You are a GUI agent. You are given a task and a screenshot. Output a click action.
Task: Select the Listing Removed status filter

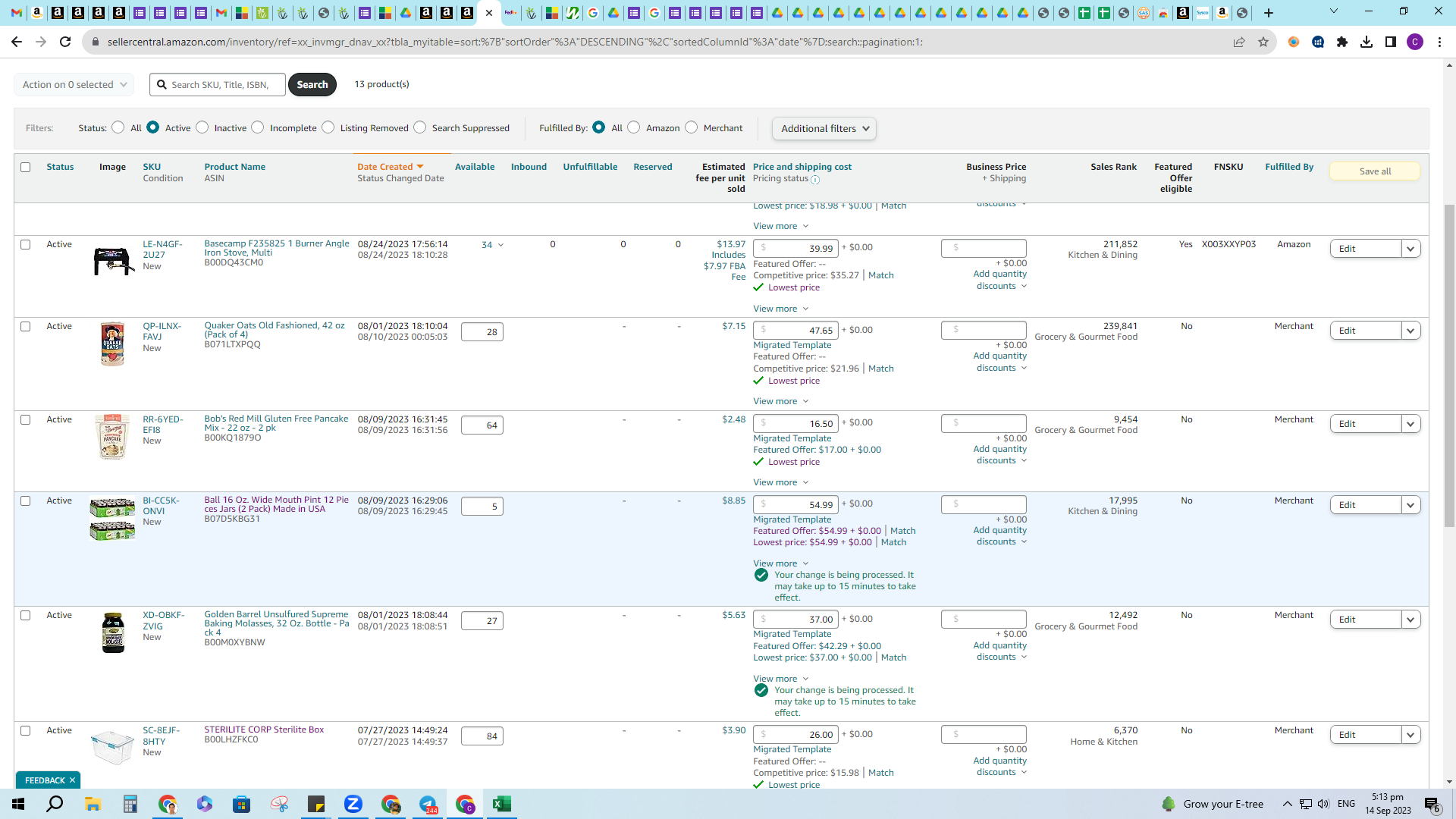pyautogui.click(x=328, y=127)
